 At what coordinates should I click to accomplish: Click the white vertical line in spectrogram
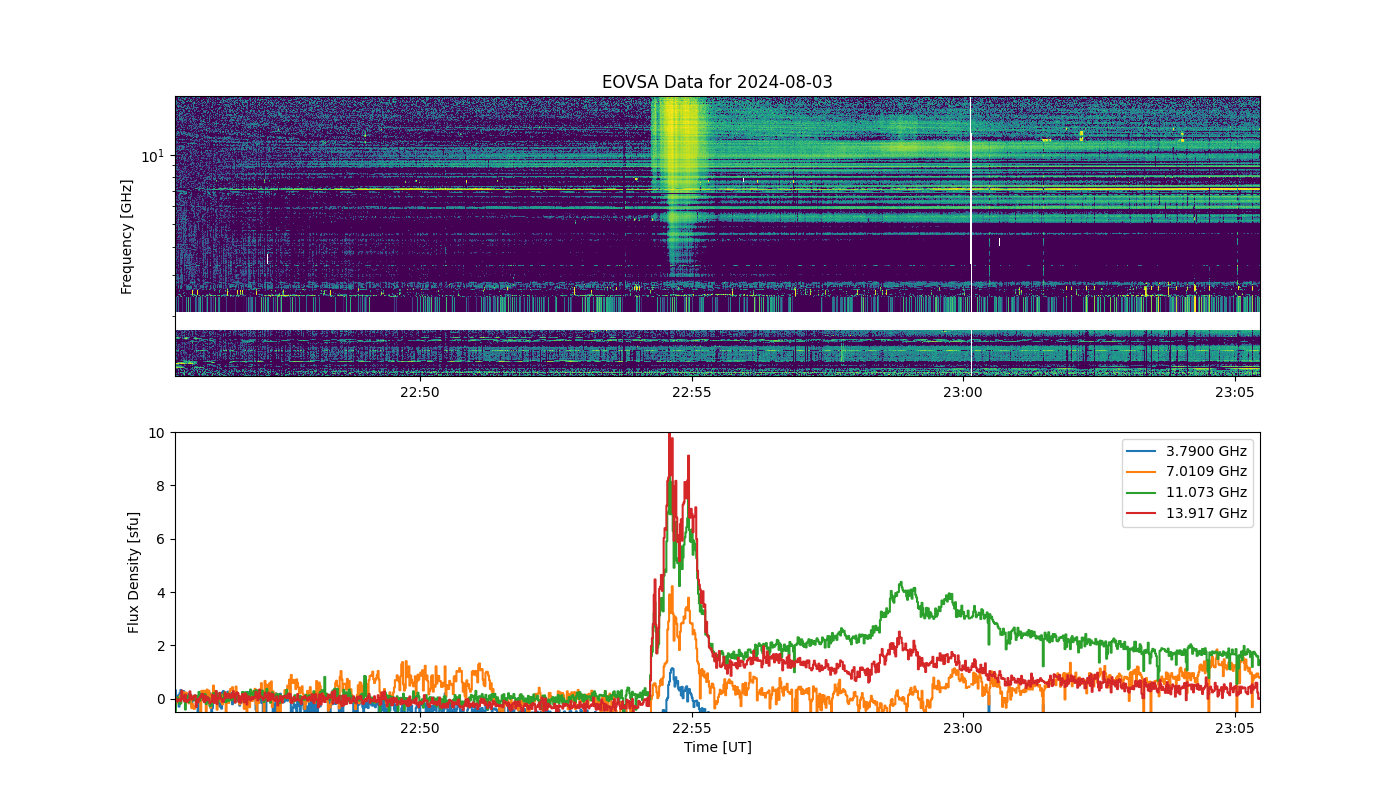pyautogui.click(x=970, y=237)
